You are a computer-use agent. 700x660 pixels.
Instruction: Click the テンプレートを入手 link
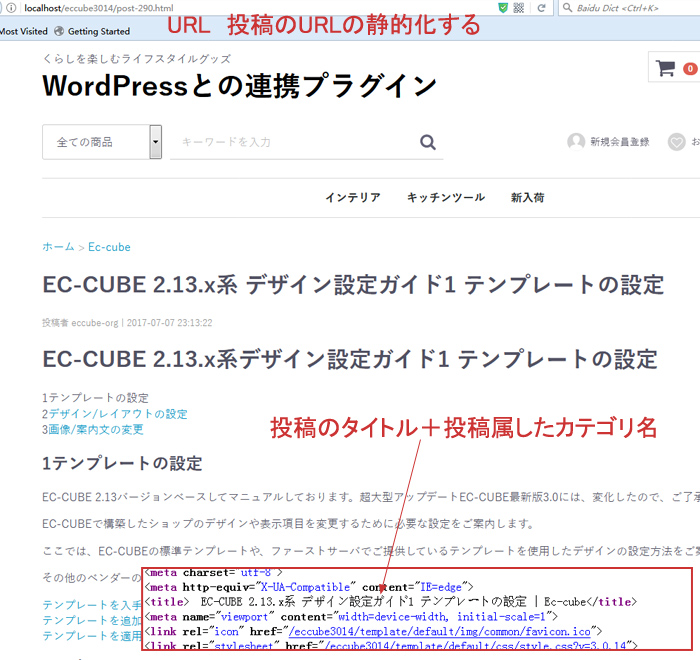pyautogui.click(x=92, y=605)
